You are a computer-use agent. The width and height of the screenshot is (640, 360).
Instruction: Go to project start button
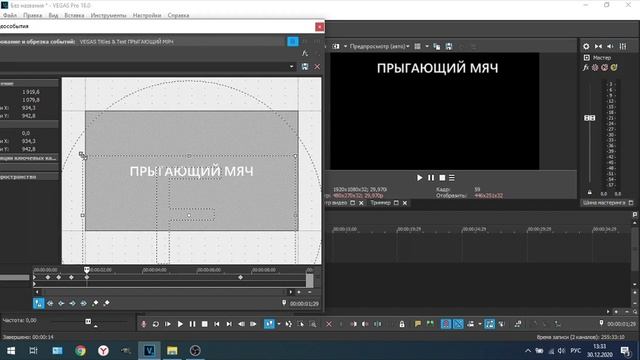click(217, 324)
